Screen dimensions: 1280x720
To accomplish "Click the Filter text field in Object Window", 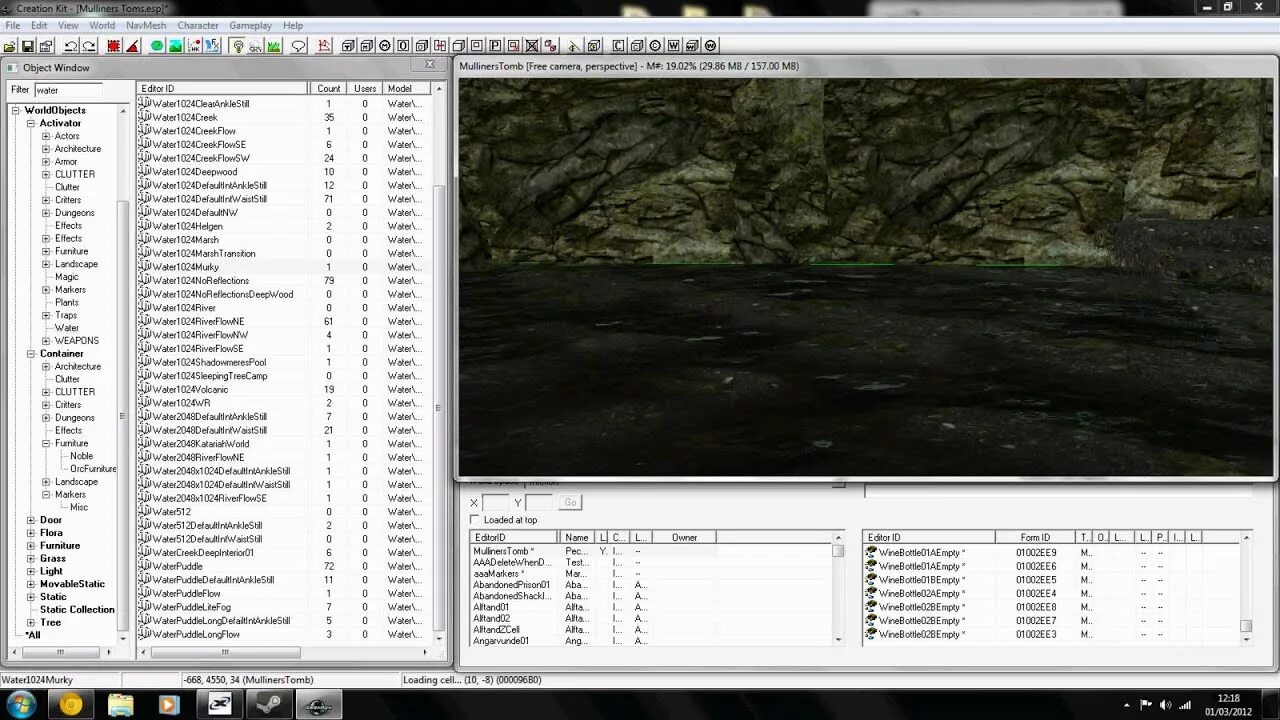I will pos(68,90).
